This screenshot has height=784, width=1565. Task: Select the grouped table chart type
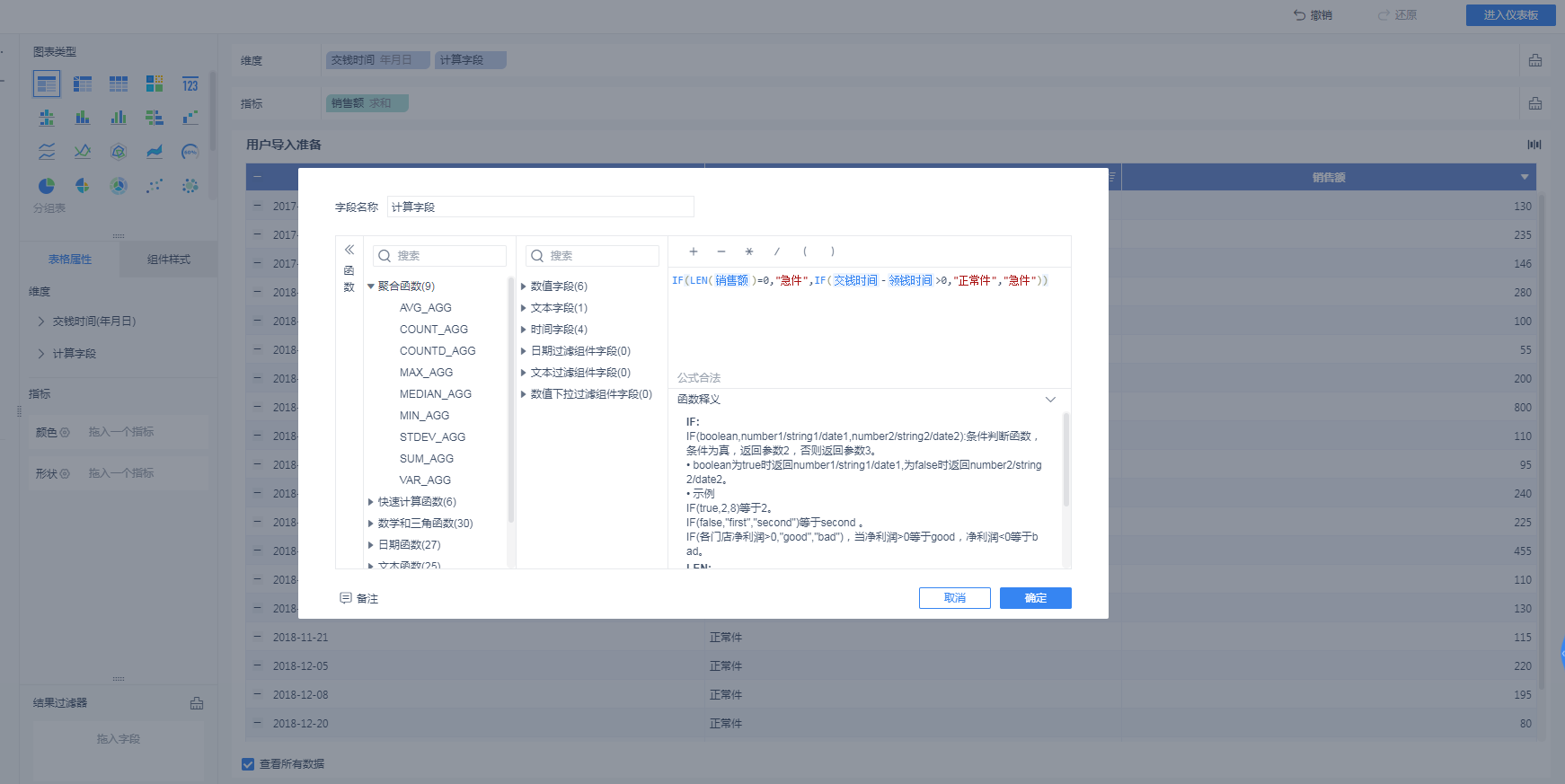click(47, 84)
